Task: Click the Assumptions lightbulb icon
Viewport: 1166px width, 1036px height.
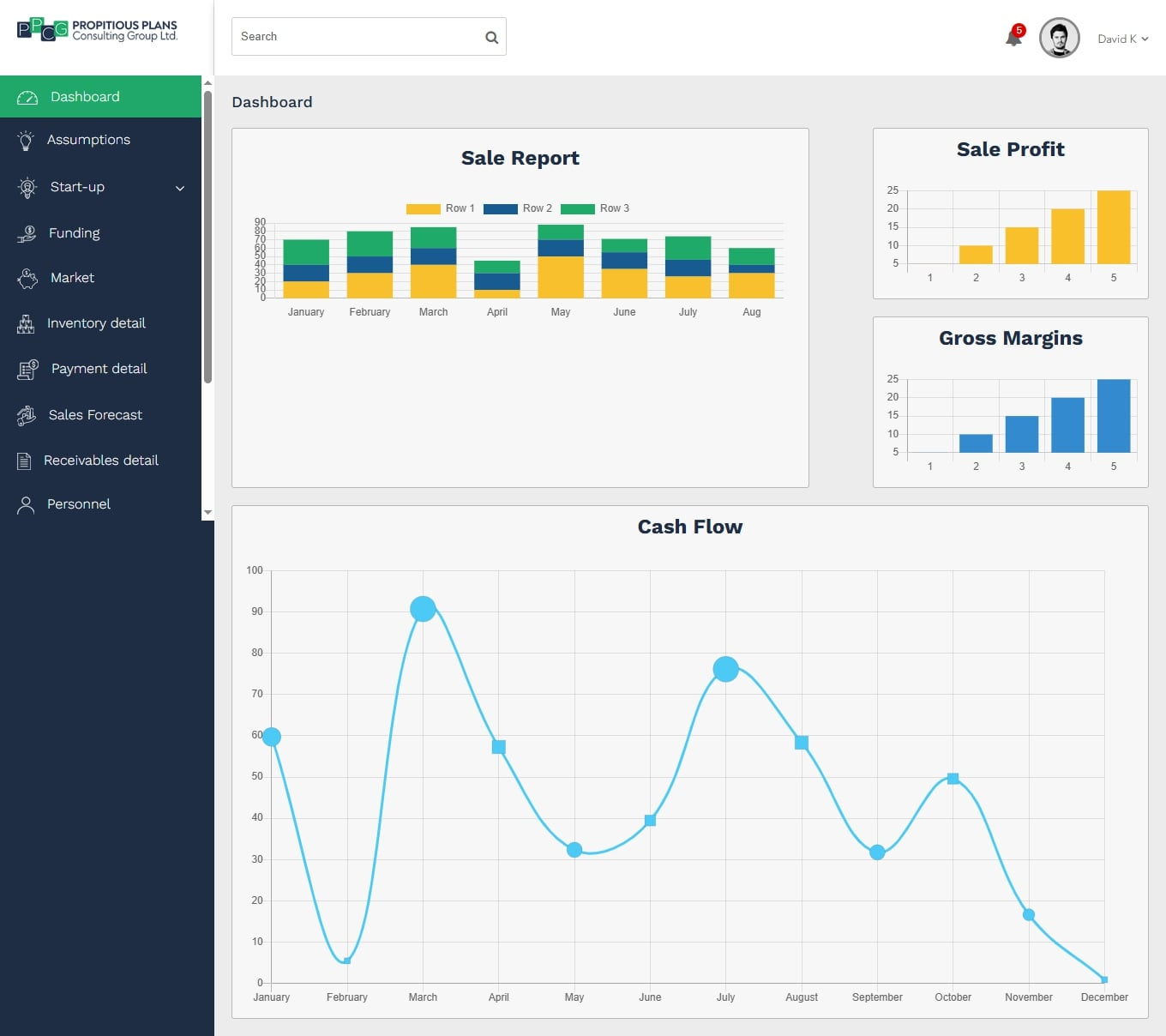Action: point(26,141)
